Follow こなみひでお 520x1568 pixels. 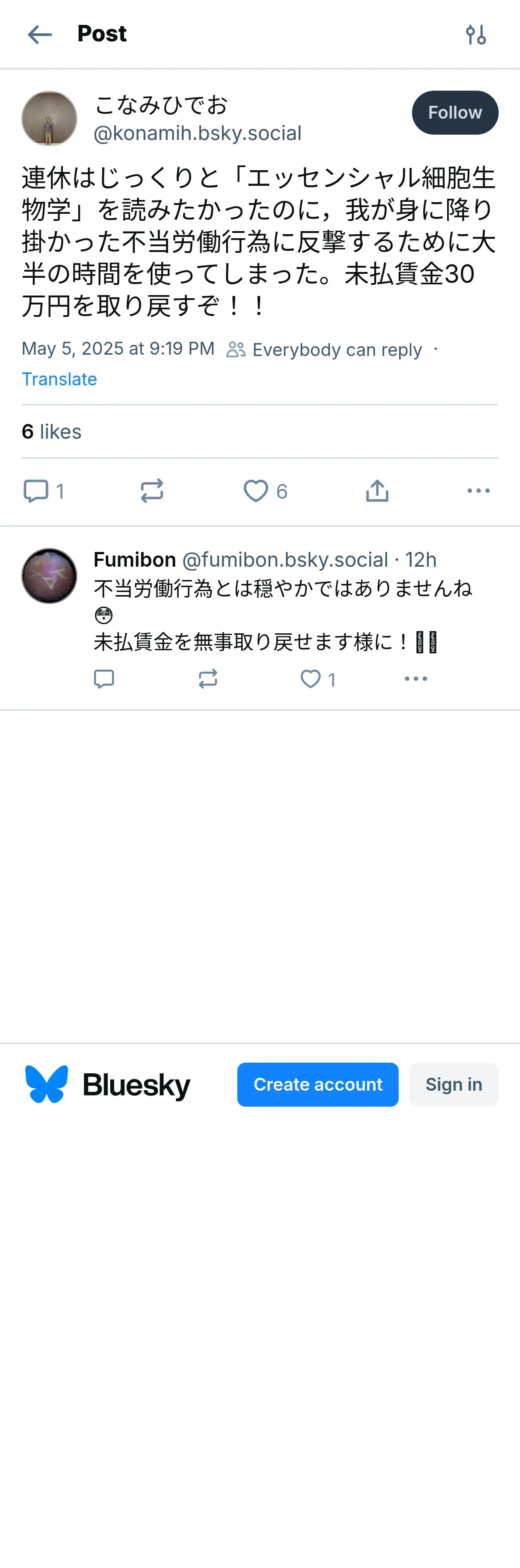coord(455,112)
